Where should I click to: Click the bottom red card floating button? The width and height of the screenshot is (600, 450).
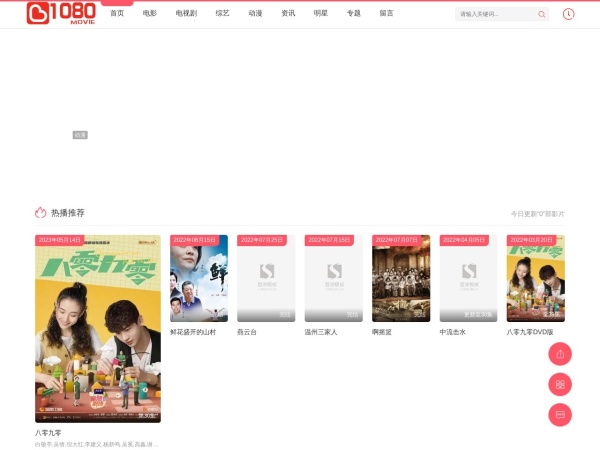pos(560,414)
